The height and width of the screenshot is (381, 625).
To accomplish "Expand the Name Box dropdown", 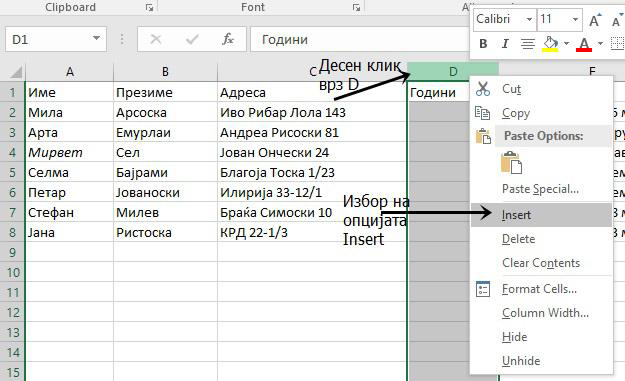I will tap(96, 39).
